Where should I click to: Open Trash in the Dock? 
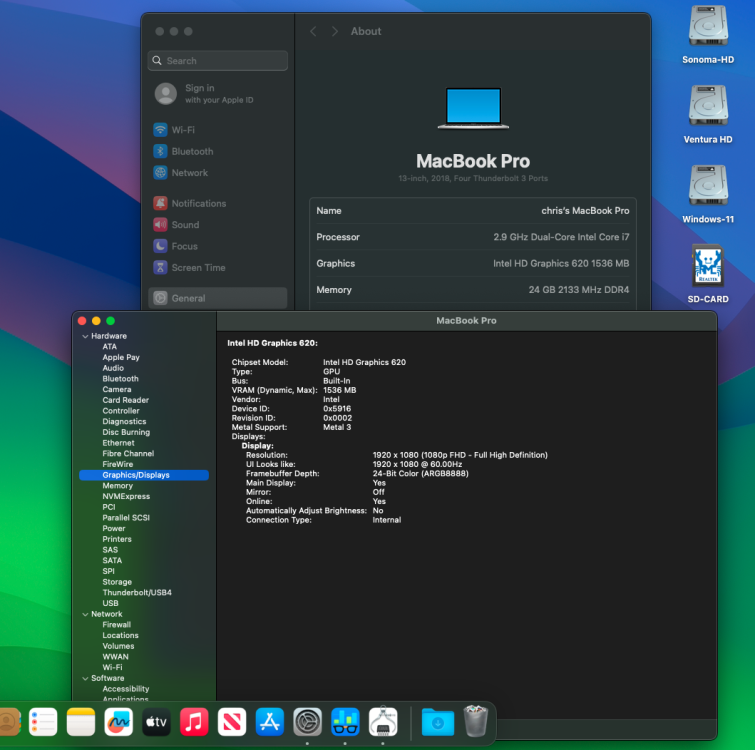click(476, 721)
